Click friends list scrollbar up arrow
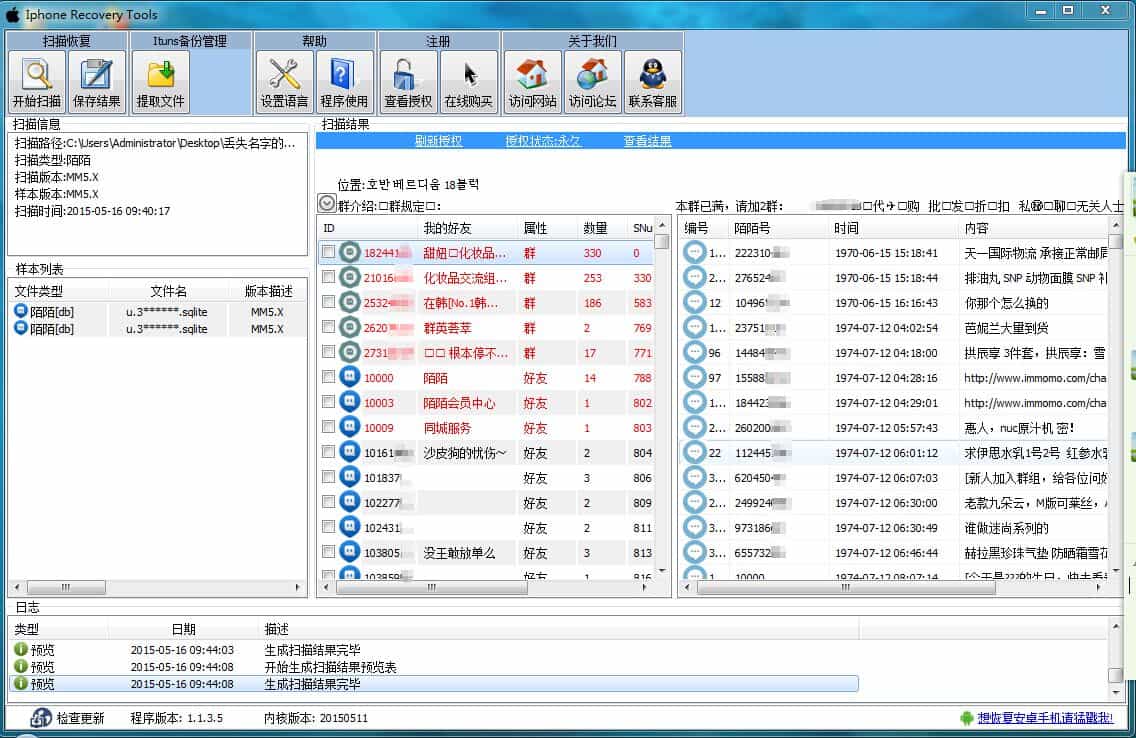Viewport: 1136px width, 738px height. click(x=661, y=225)
